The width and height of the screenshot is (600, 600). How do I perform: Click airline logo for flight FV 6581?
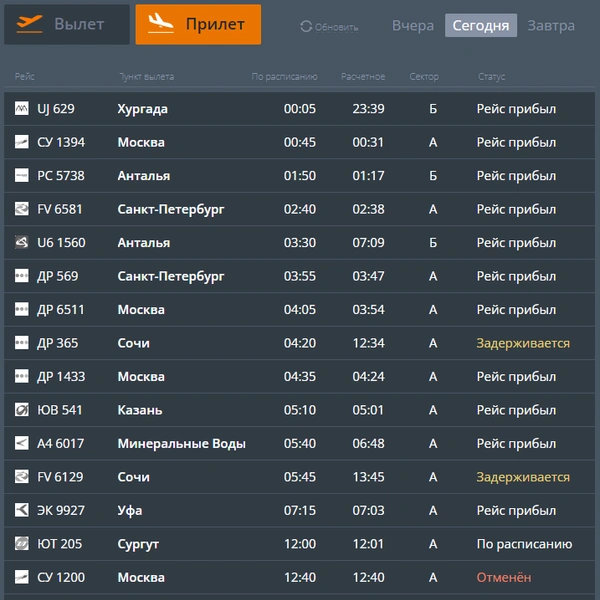tap(21, 209)
